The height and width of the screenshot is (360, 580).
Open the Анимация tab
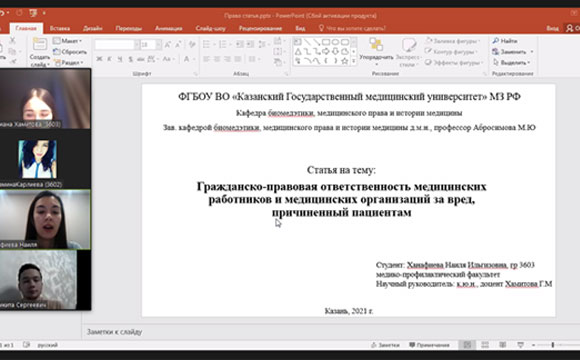click(x=168, y=28)
